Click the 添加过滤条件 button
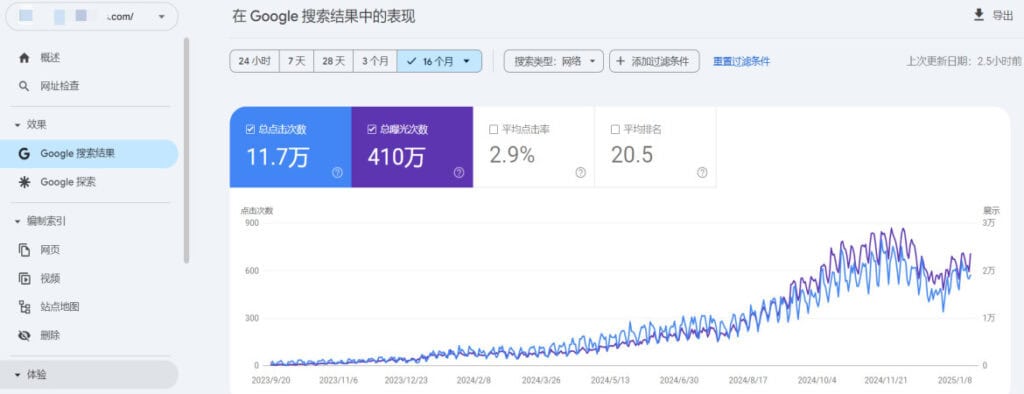The height and width of the screenshot is (394, 1024). 654,61
